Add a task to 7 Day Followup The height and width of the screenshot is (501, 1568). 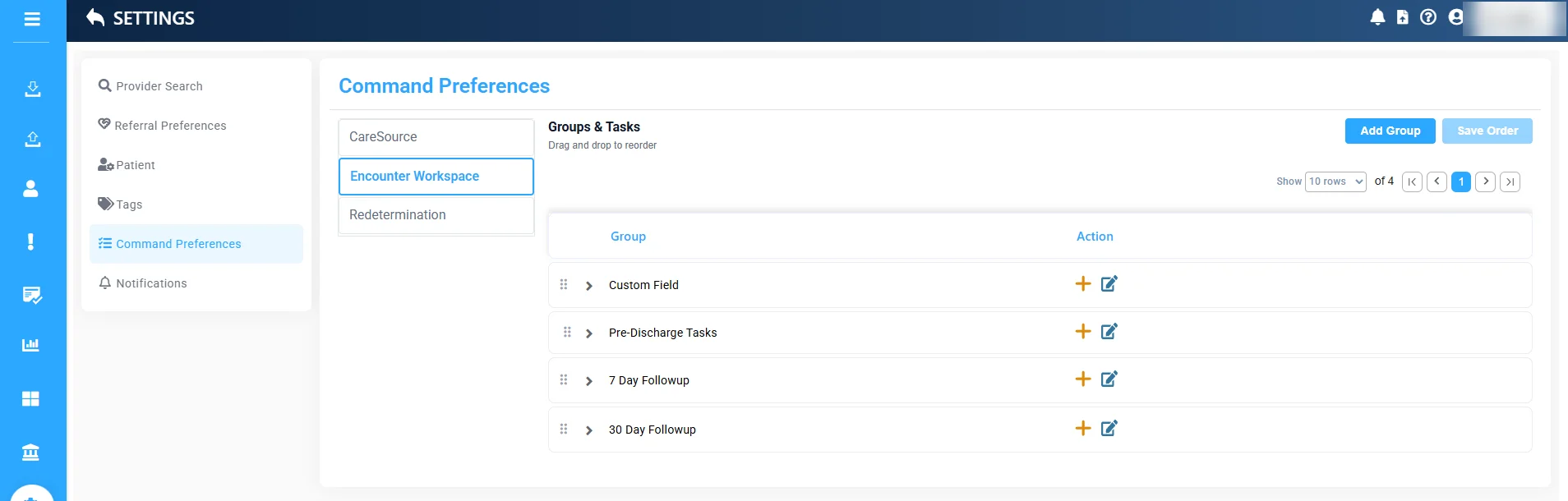[x=1083, y=379]
